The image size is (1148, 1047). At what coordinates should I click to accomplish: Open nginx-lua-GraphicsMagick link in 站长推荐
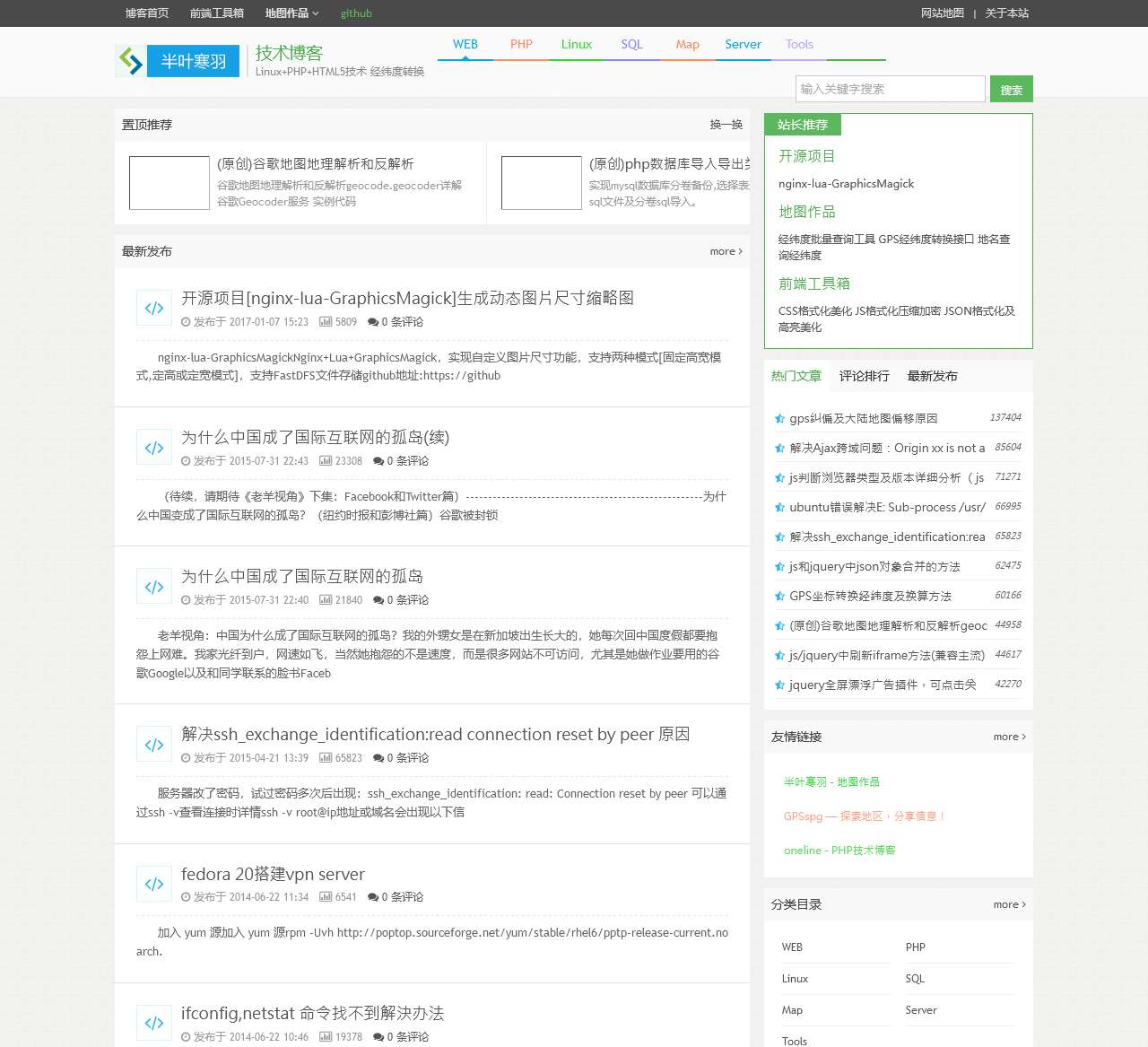846,184
